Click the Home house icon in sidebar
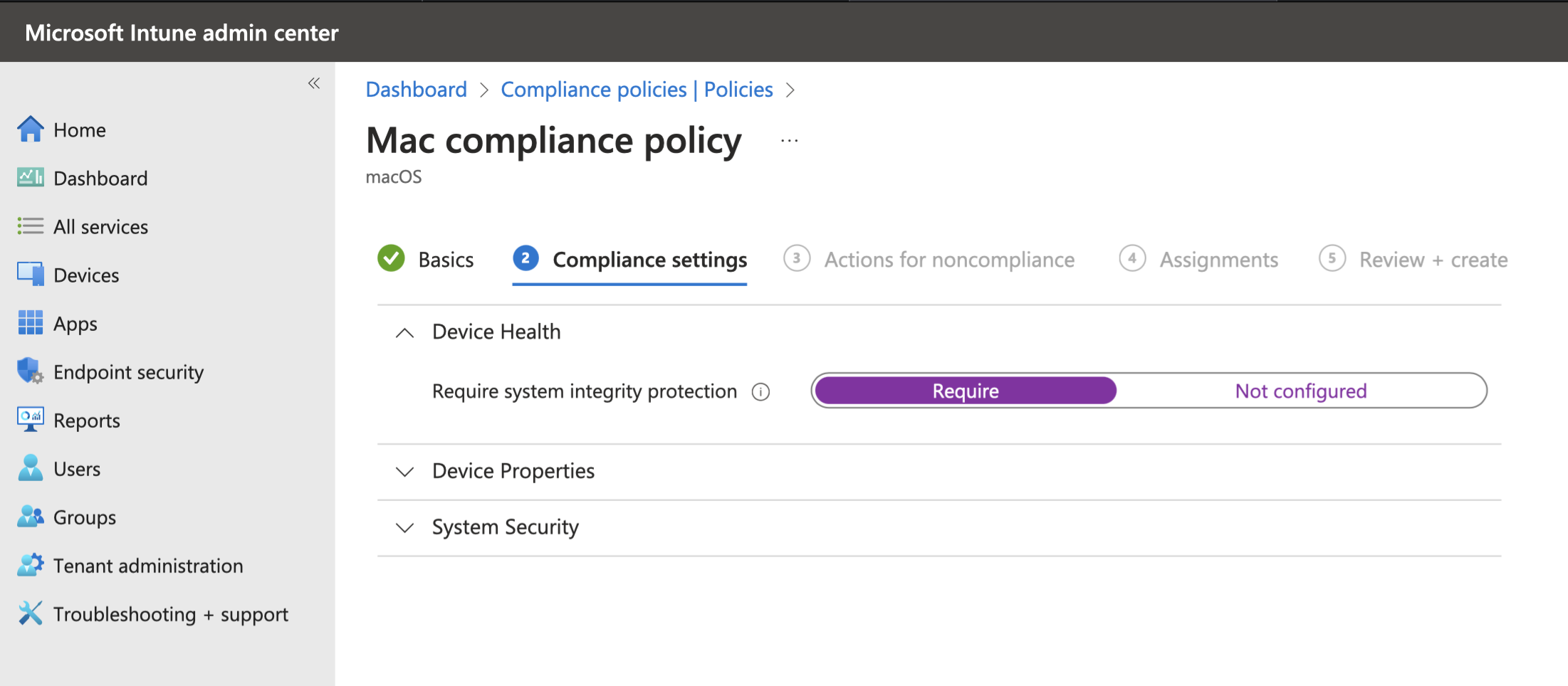This screenshot has width=1568, height=686. pyautogui.click(x=30, y=130)
